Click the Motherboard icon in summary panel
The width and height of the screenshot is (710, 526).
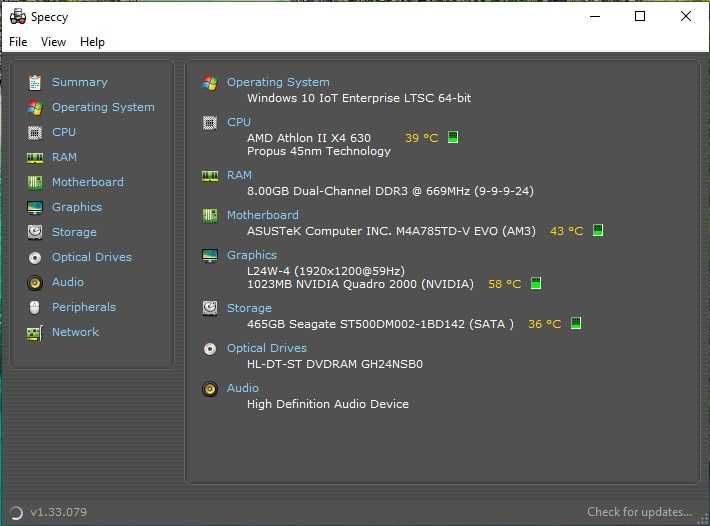pos(210,215)
